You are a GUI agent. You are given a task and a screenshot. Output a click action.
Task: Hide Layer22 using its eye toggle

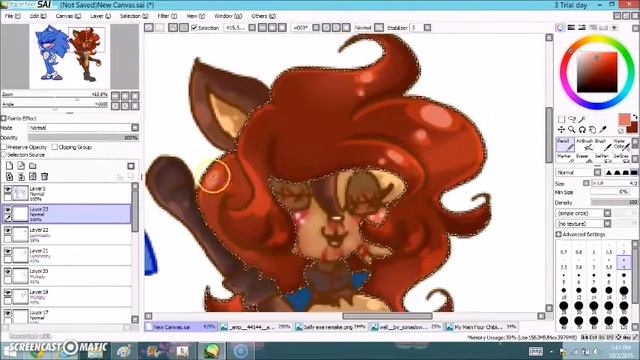(x=8, y=231)
